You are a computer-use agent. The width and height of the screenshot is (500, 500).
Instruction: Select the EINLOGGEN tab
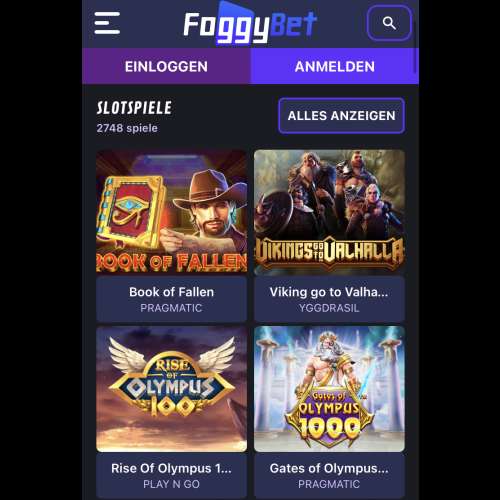point(166,66)
